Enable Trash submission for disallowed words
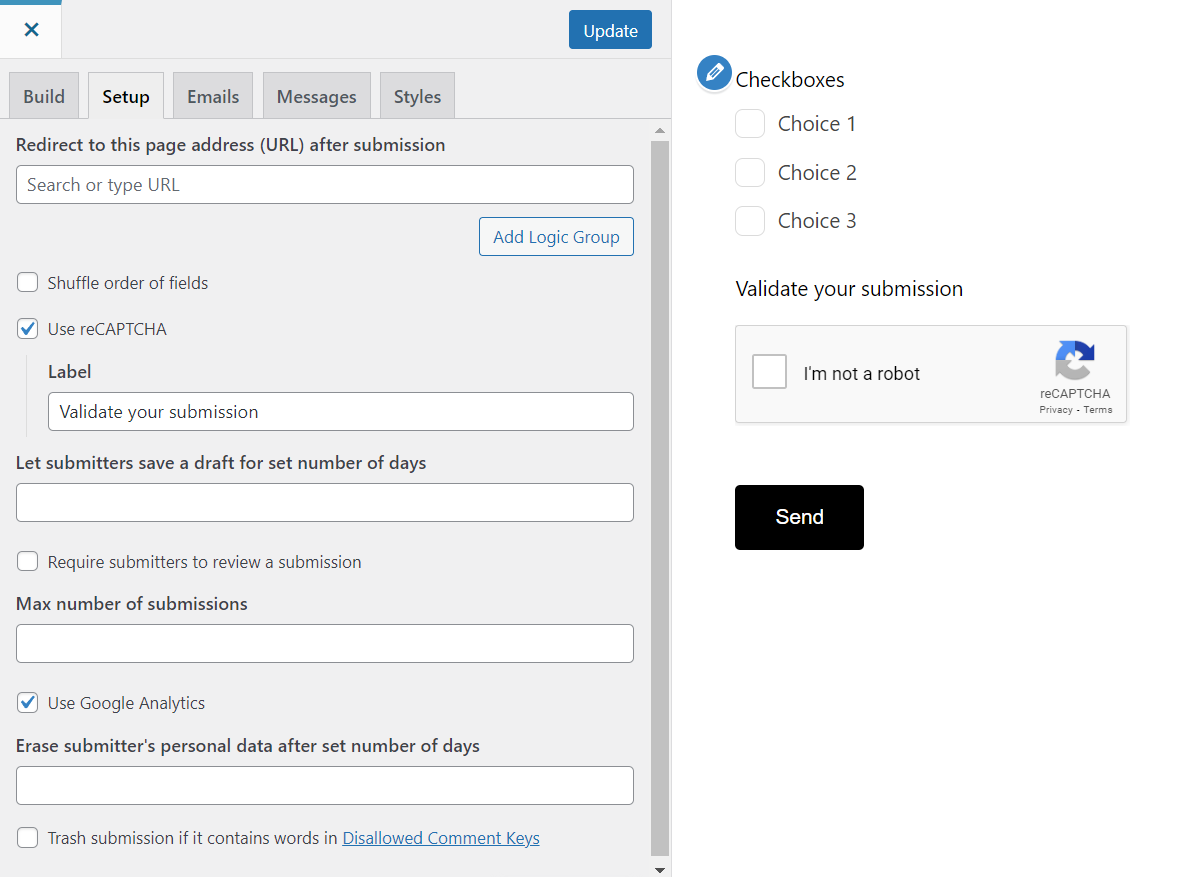1189x877 pixels. pos(28,838)
